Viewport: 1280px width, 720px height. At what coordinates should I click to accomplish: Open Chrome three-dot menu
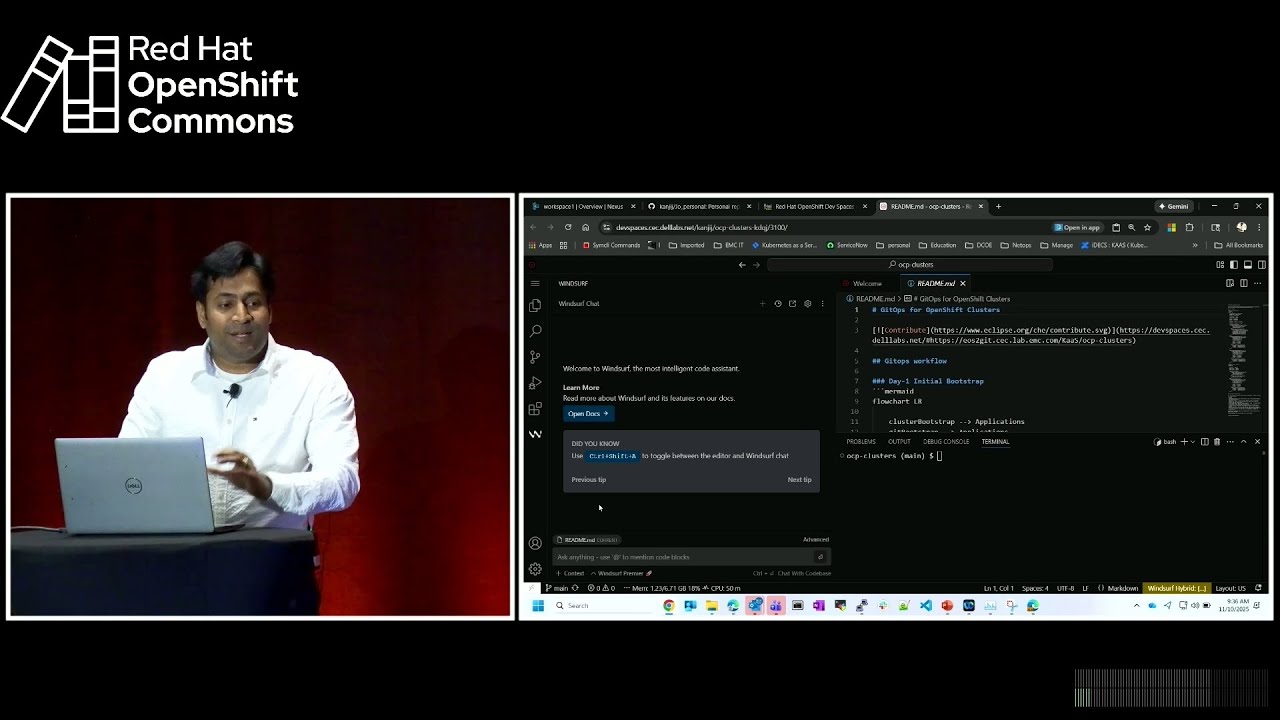point(1259,227)
